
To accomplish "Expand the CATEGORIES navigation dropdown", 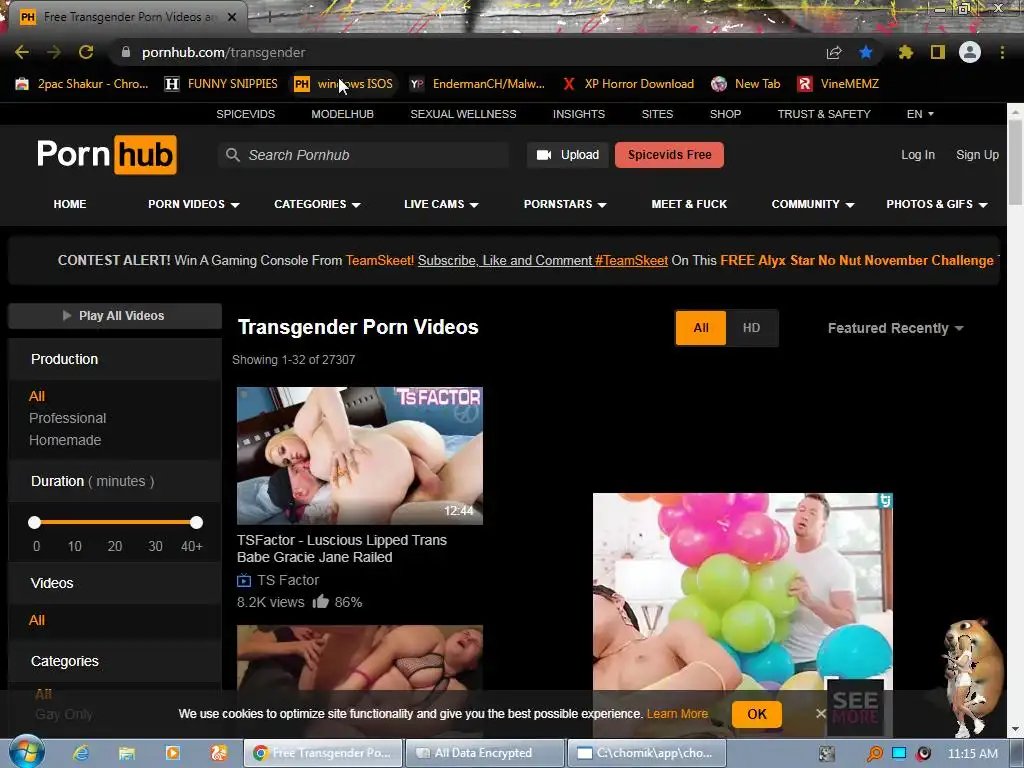I will [x=317, y=204].
